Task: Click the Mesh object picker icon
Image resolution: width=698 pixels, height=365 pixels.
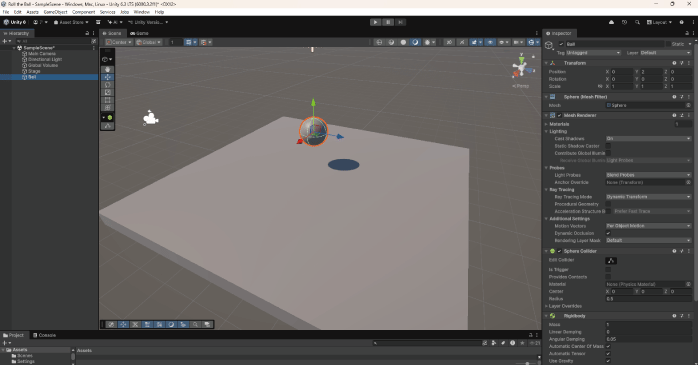Action: (x=688, y=105)
